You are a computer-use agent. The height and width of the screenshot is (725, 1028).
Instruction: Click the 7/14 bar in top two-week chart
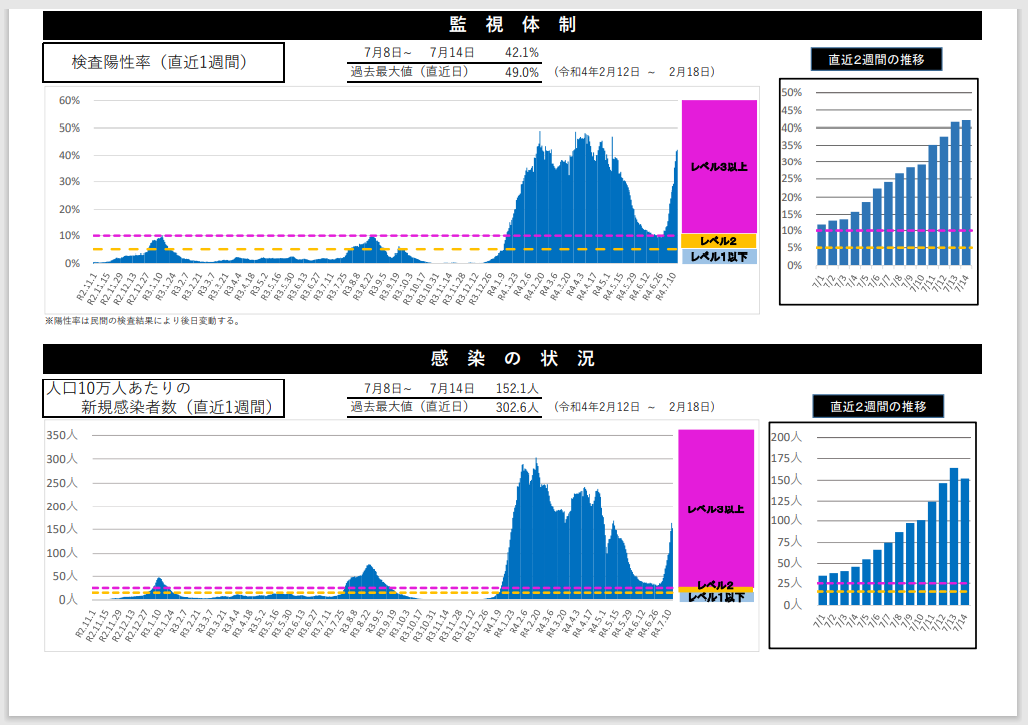(966, 195)
